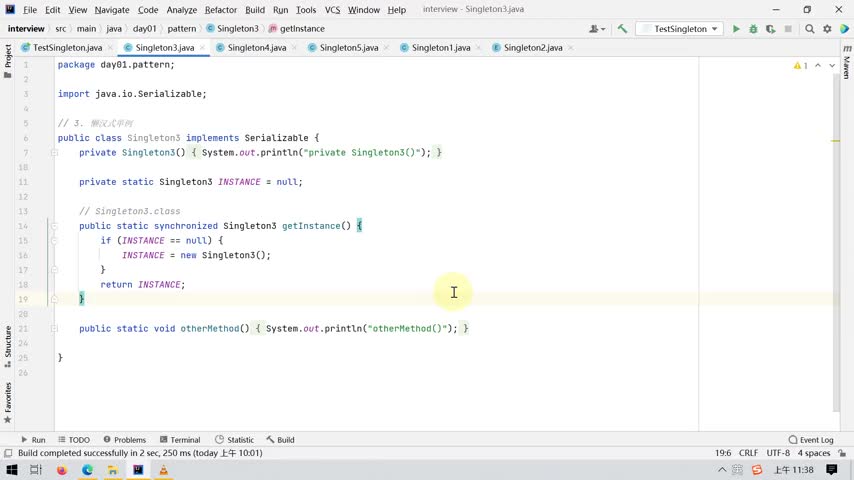Go to next highlighted error arrow
Image resolution: width=854 pixels, height=480 pixels.
[832, 65]
